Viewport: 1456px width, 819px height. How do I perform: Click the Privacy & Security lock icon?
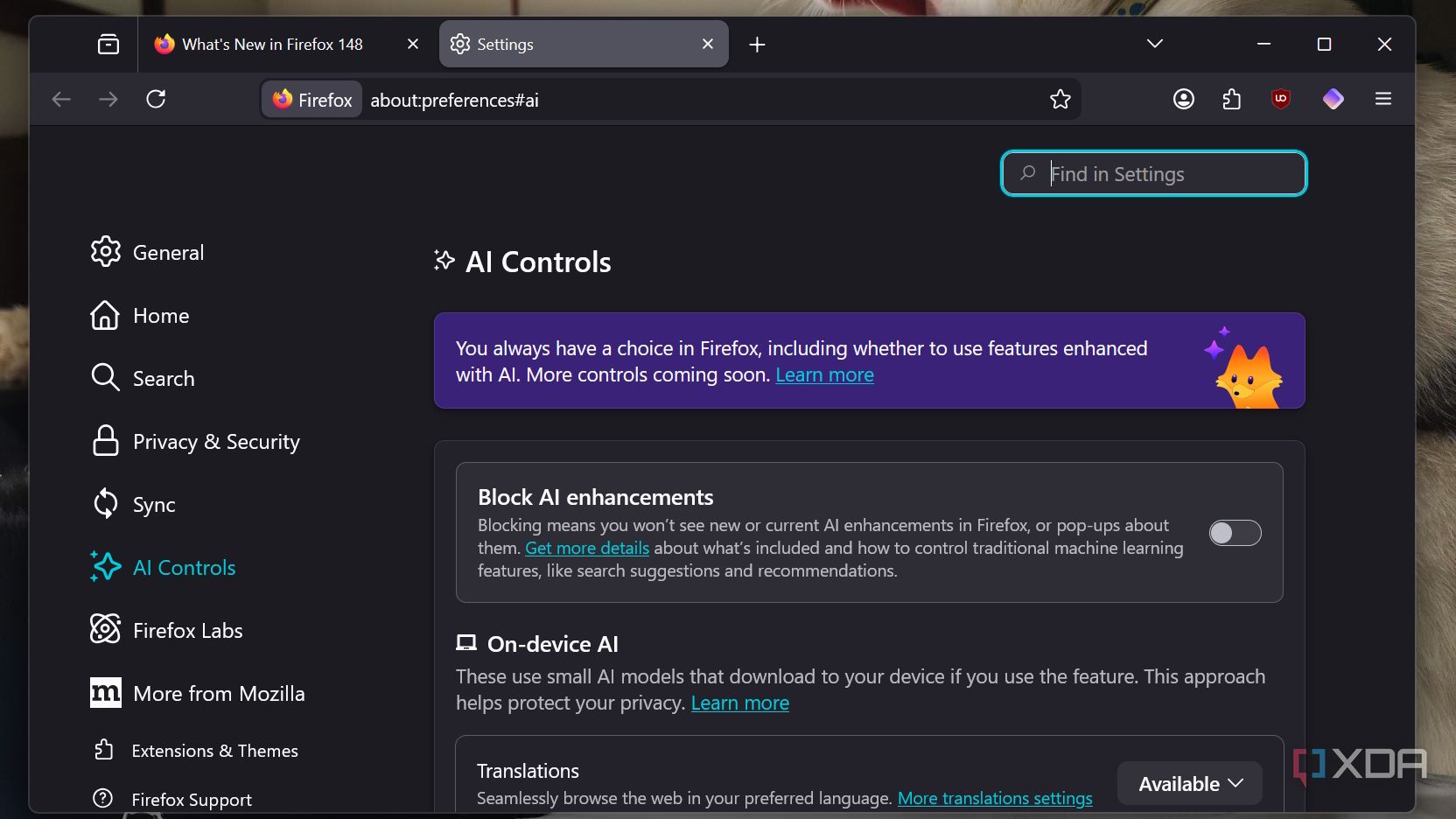coord(106,441)
